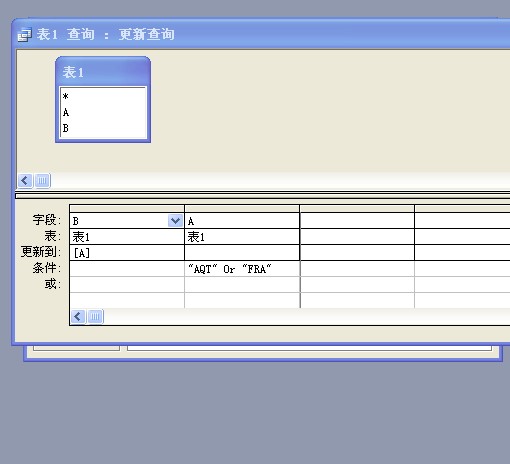Click the field cell showing A

pos(242,221)
